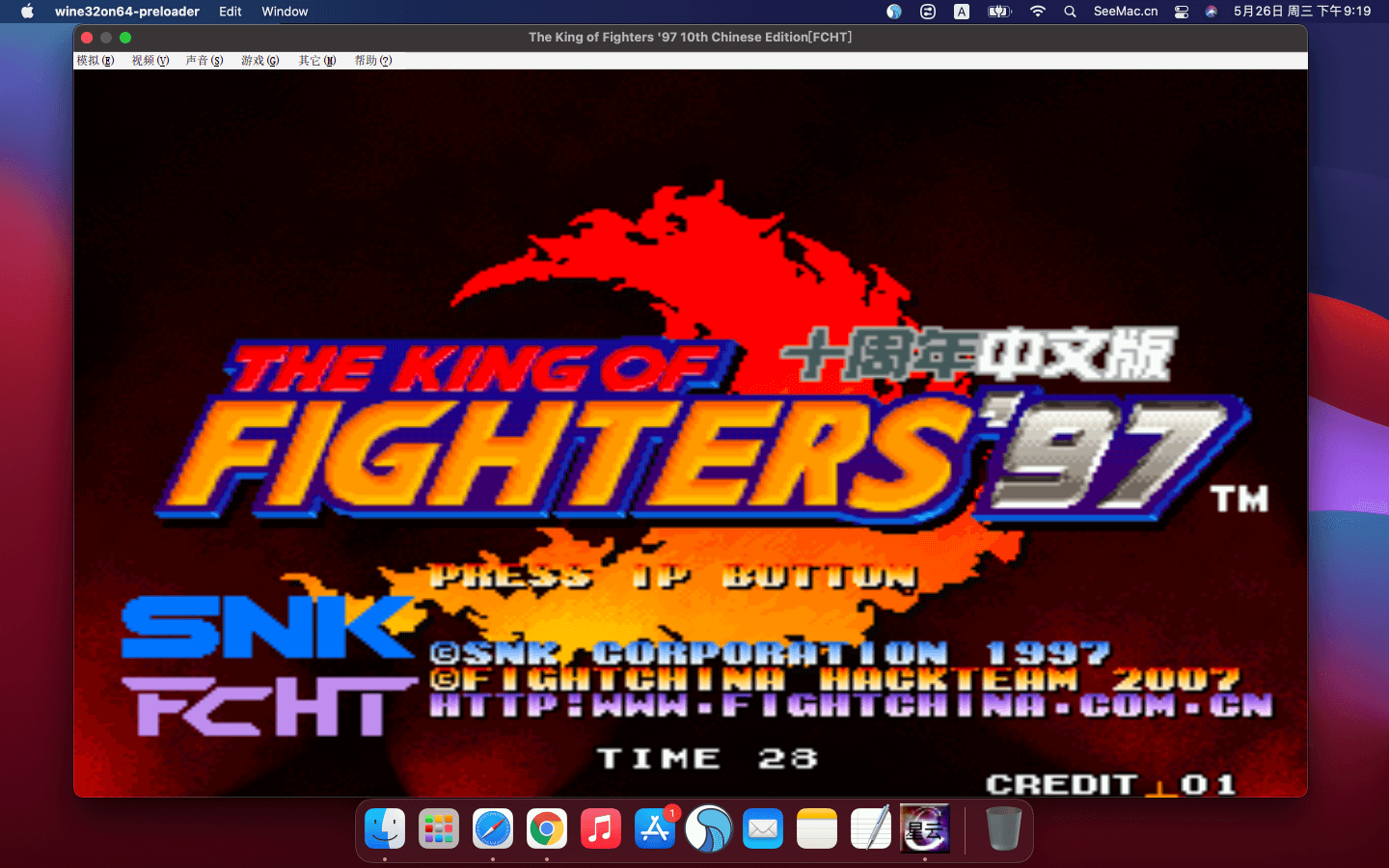Open Mail from the Dock
The width and height of the screenshot is (1389, 868).
[763, 828]
